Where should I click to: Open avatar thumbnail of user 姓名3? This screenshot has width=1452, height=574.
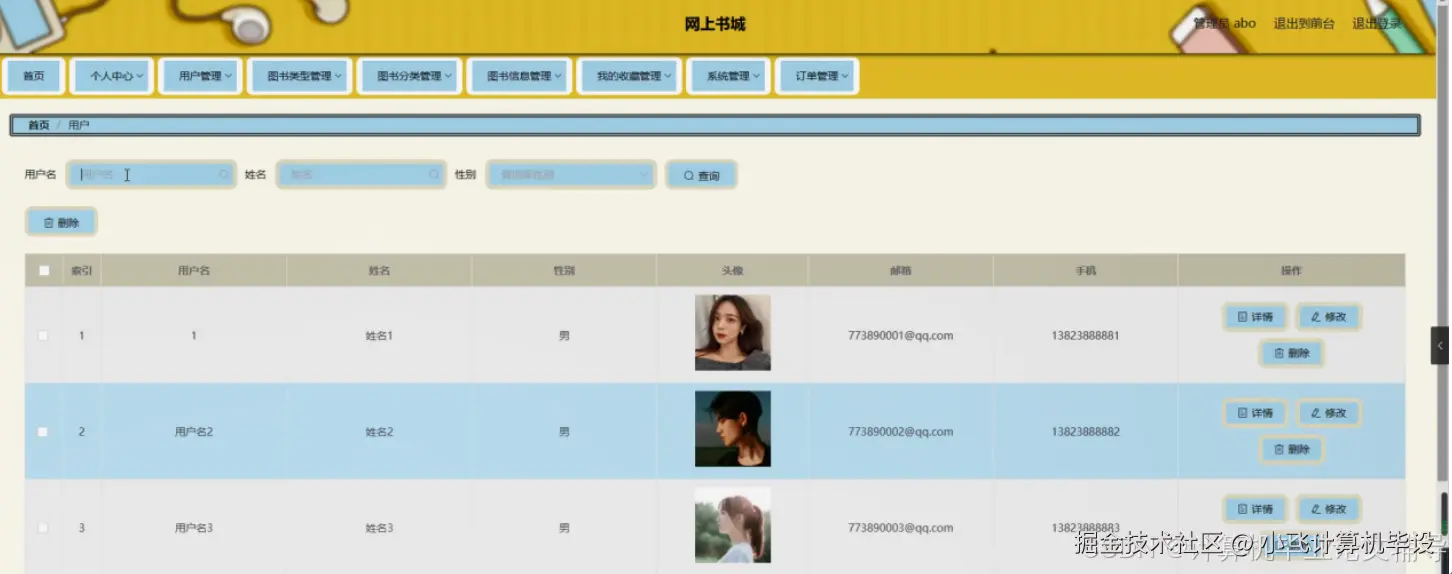click(733, 525)
